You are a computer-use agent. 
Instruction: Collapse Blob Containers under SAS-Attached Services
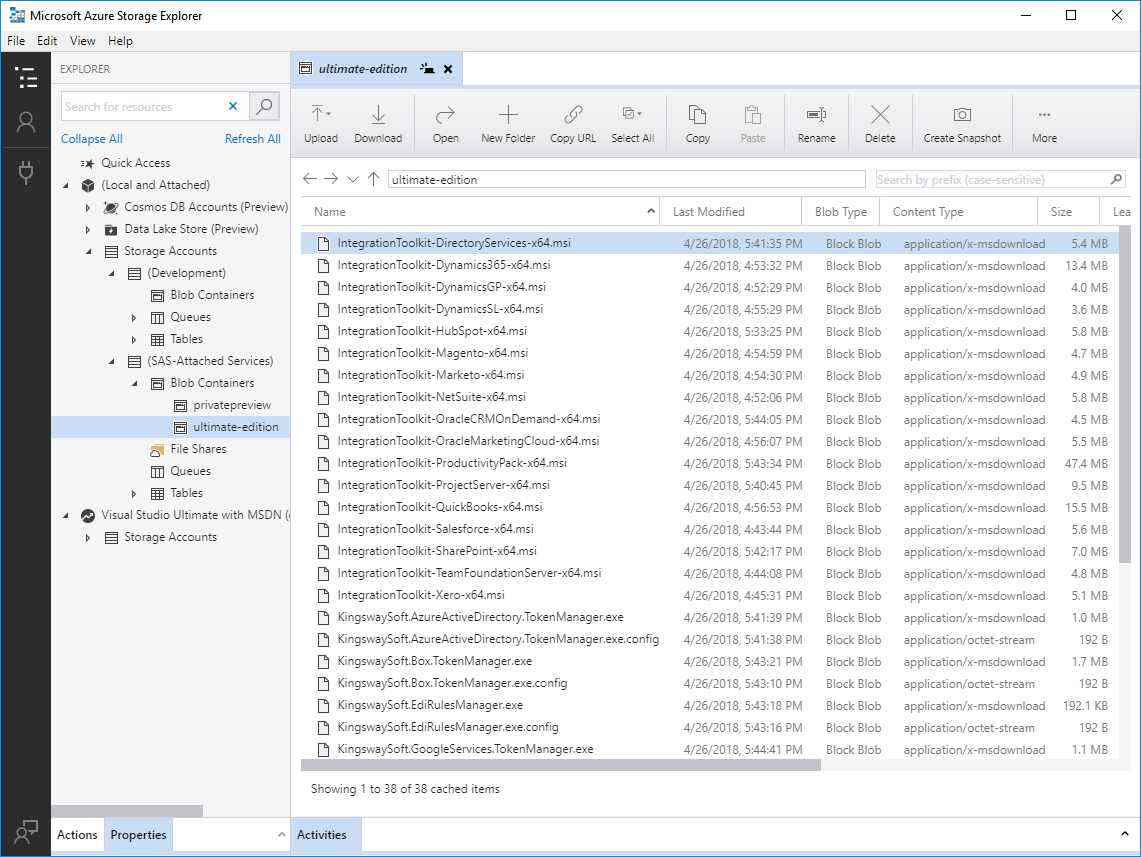(135, 383)
